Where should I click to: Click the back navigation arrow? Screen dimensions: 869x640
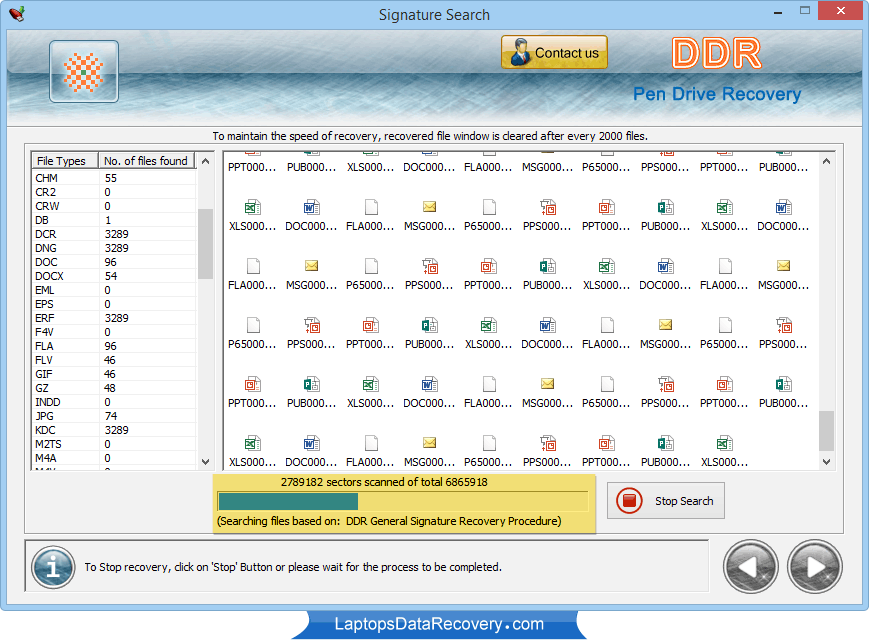click(x=750, y=566)
